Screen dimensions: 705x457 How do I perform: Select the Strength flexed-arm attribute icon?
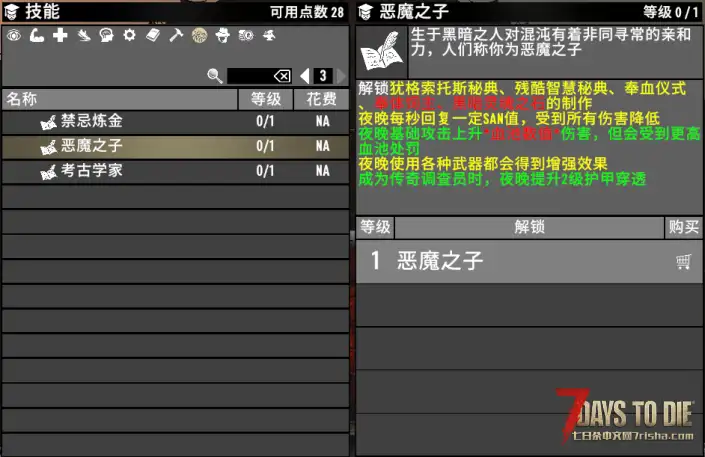coord(37,35)
